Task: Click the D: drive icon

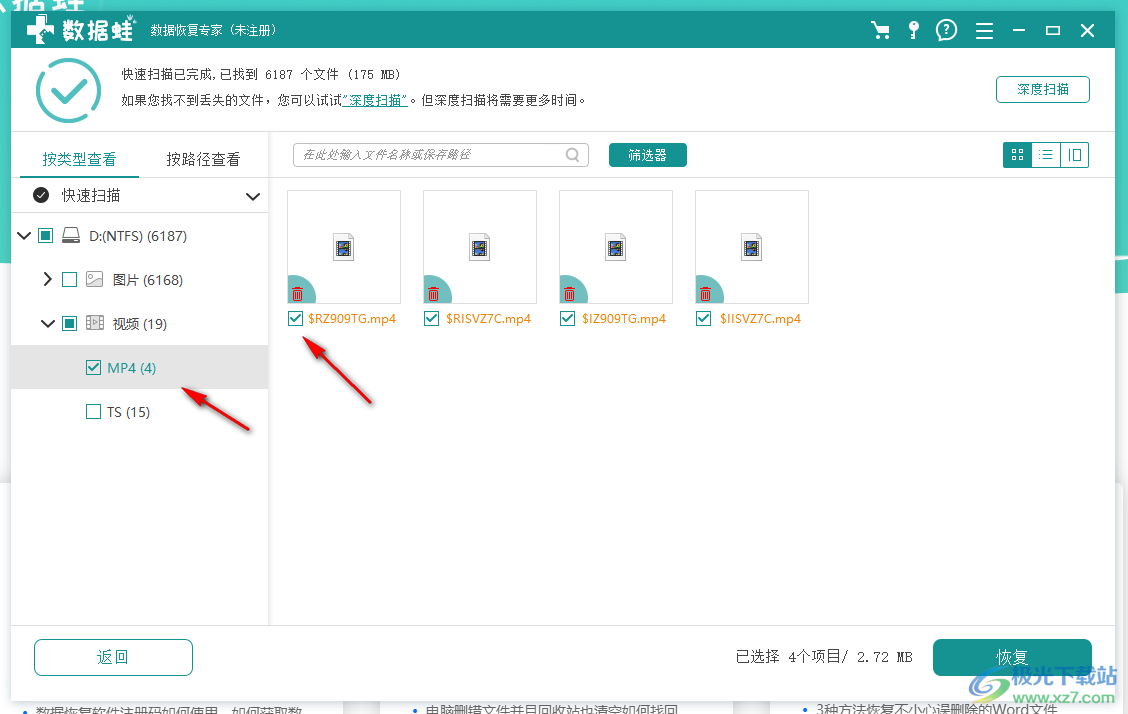Action: pos(70,236)
